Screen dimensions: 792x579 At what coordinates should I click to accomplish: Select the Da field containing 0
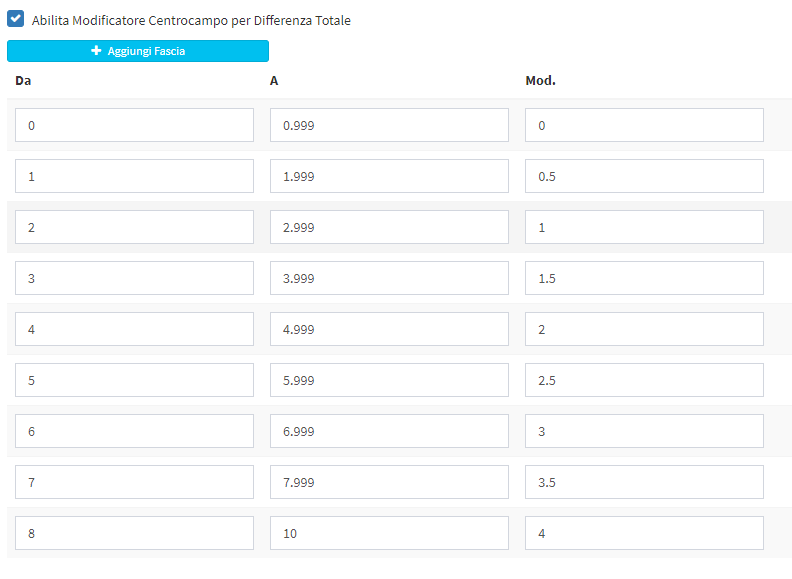pyautogui.click(x=135, y=125)
